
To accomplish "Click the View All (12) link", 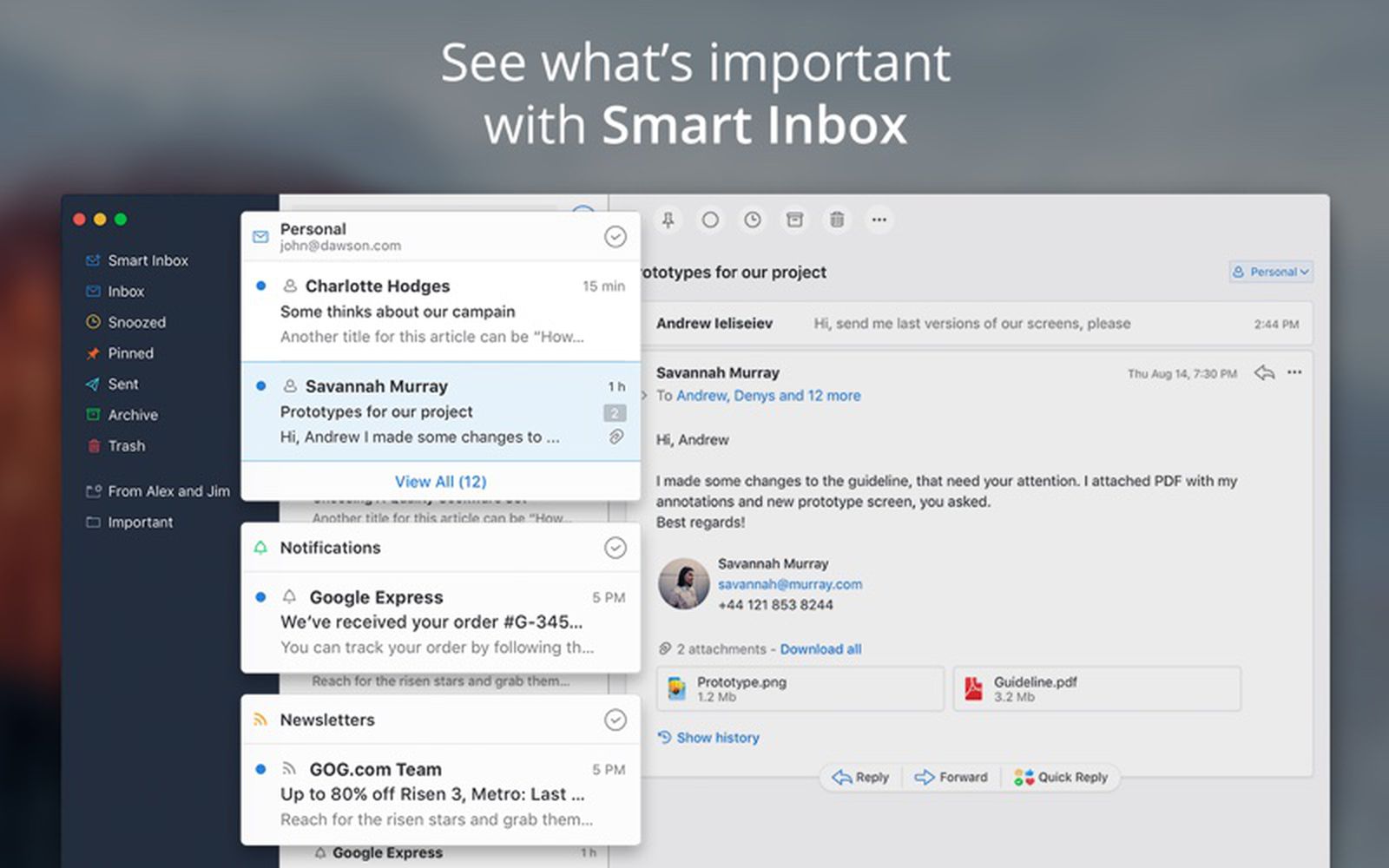I will pyautogui.click(x=440, y=482).
